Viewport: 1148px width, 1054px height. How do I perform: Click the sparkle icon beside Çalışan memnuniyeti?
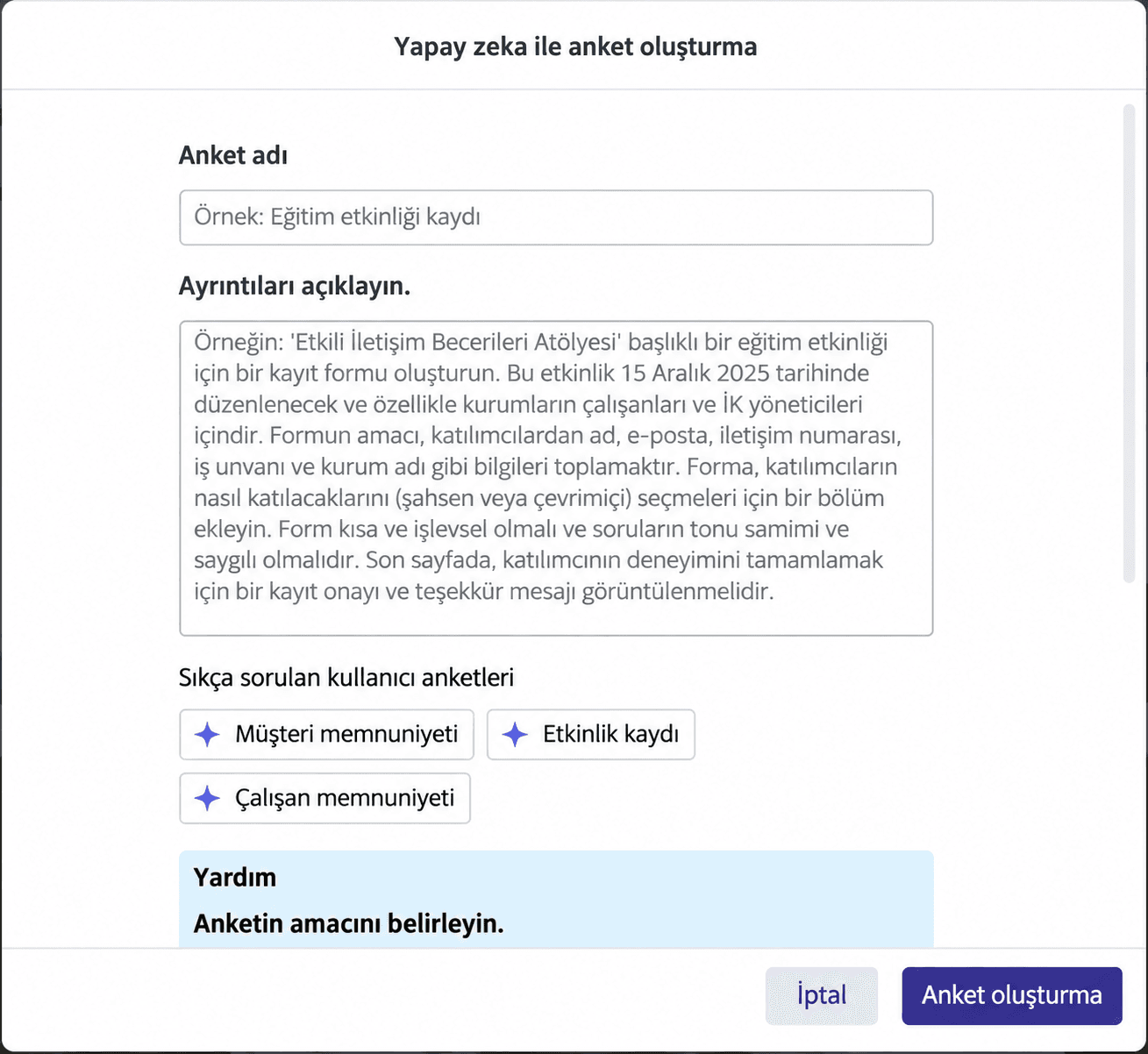pyautogui.click(x=207, y=798)
